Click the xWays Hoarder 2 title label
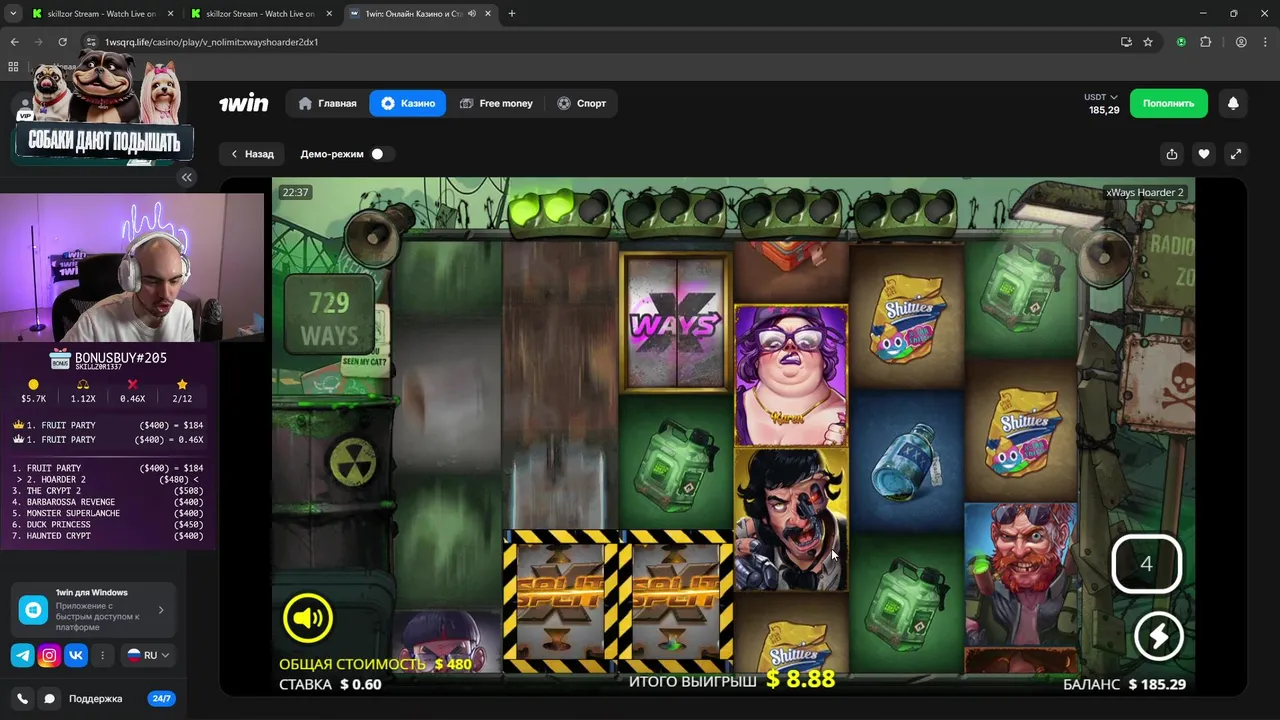The height and width of the screenshot is (720, 1280). pos(1145,192)
